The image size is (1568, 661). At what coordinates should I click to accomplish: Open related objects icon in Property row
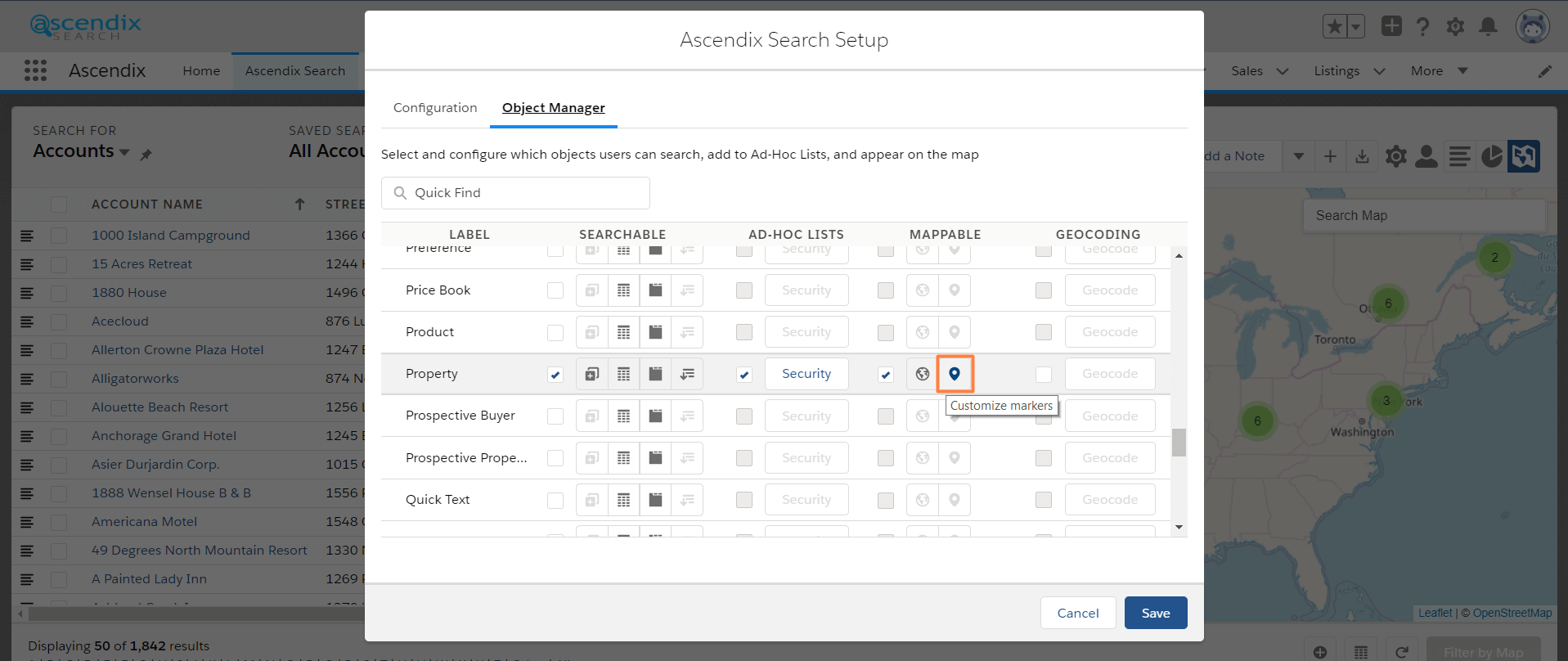[x=592, y=374]
